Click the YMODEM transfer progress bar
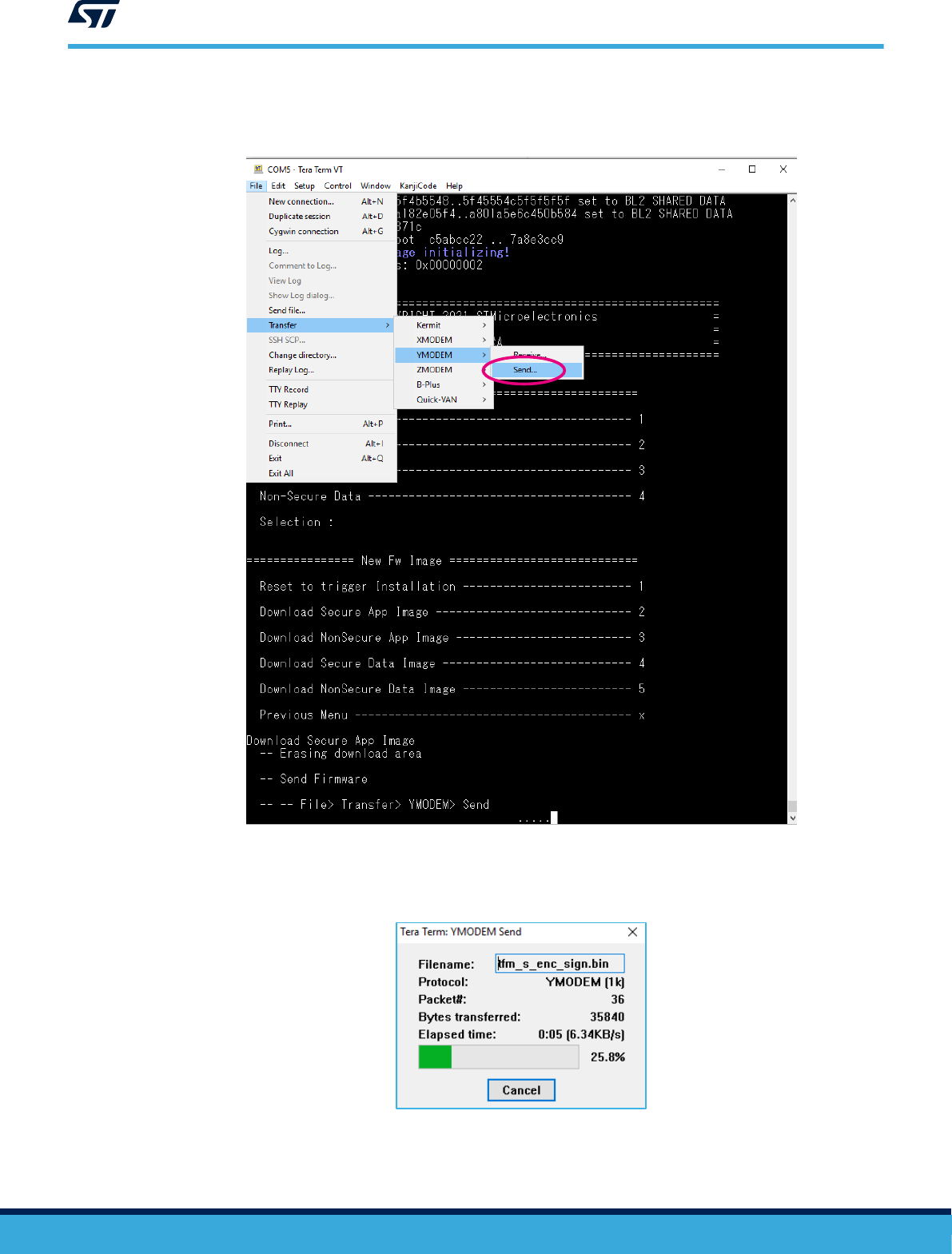Screen dimensions: 952x1254 (x=499, y=1057)
